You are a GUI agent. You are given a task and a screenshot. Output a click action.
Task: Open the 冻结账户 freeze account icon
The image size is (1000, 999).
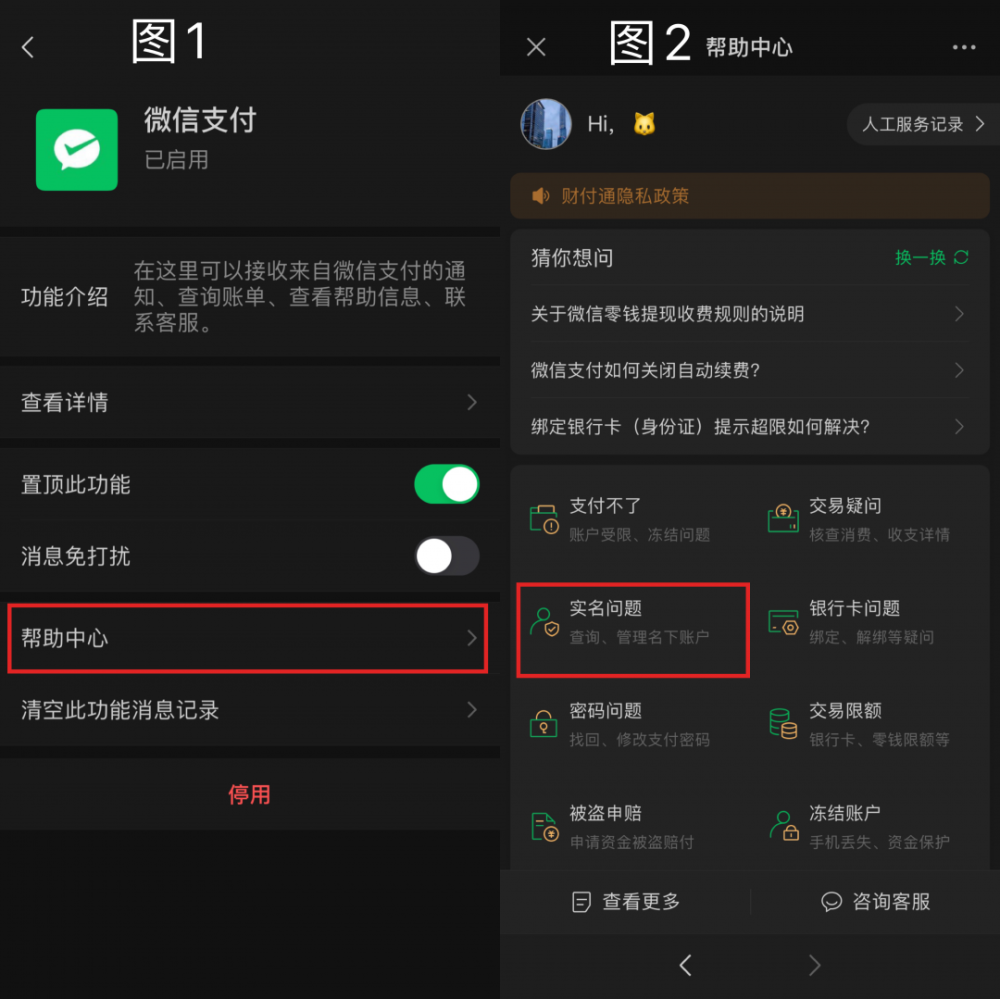(x=784, y=825)
